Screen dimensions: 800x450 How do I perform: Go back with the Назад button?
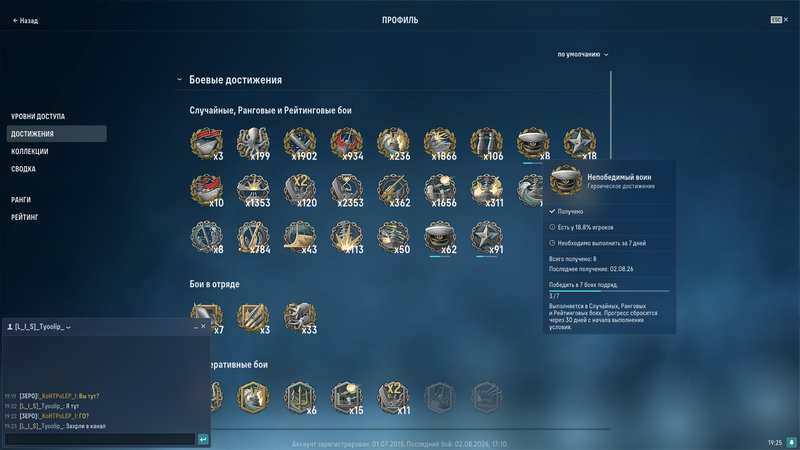[26, 20]
